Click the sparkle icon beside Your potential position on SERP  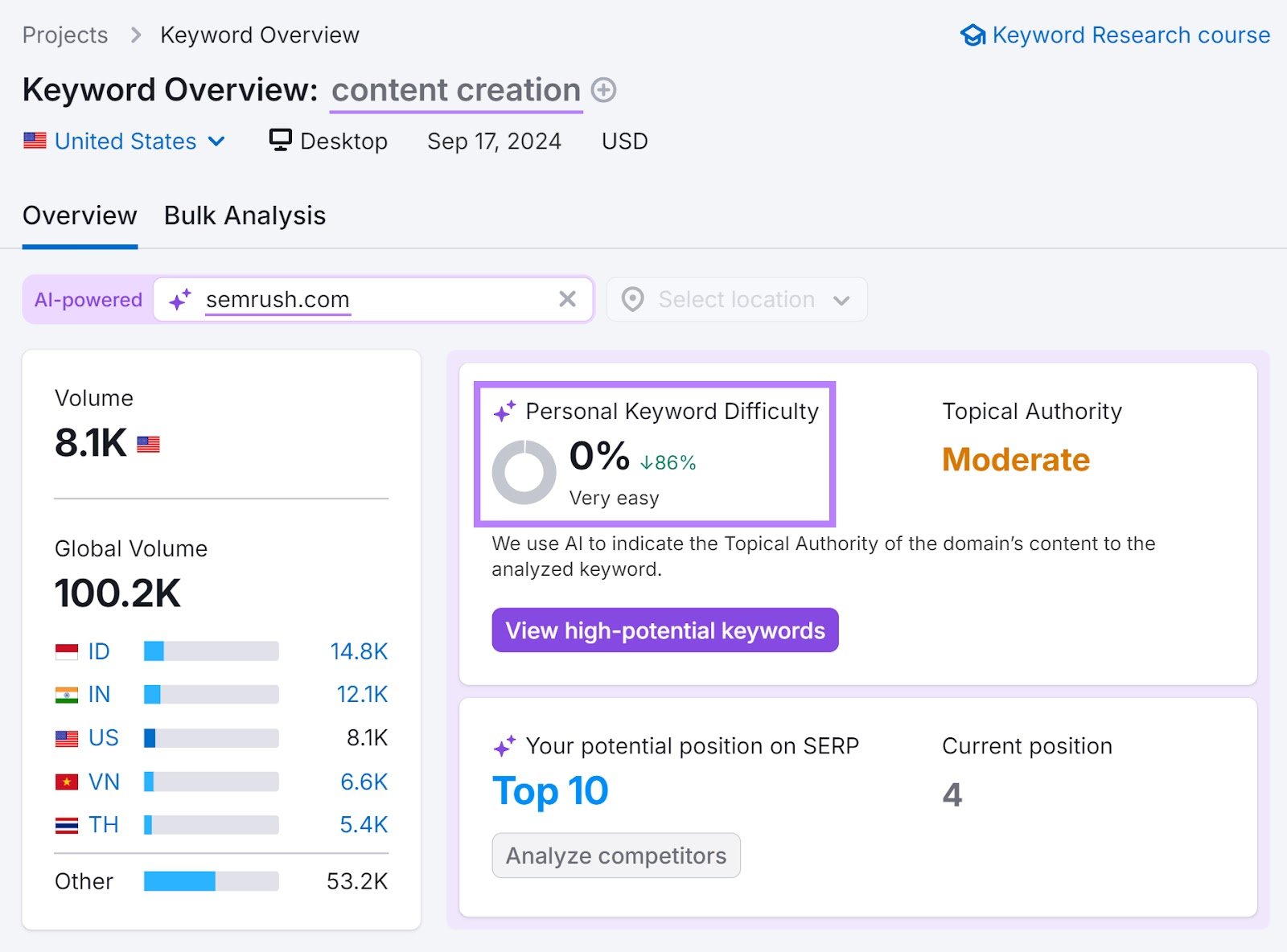coord(504,745)
